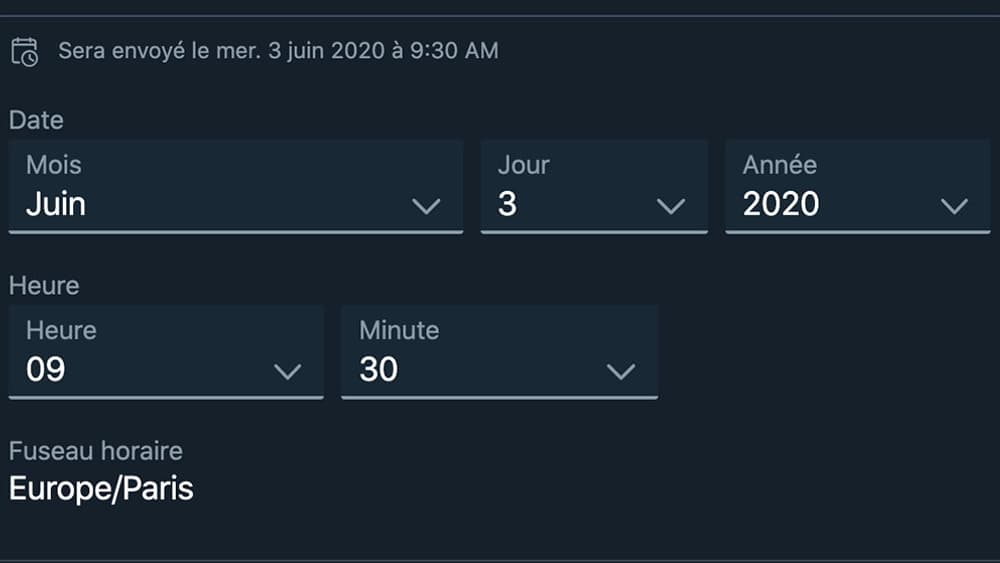This screenshot has width=1000, height=563.
Task: Click the "Fuseau horaire" label
Action: pos(96,451)
